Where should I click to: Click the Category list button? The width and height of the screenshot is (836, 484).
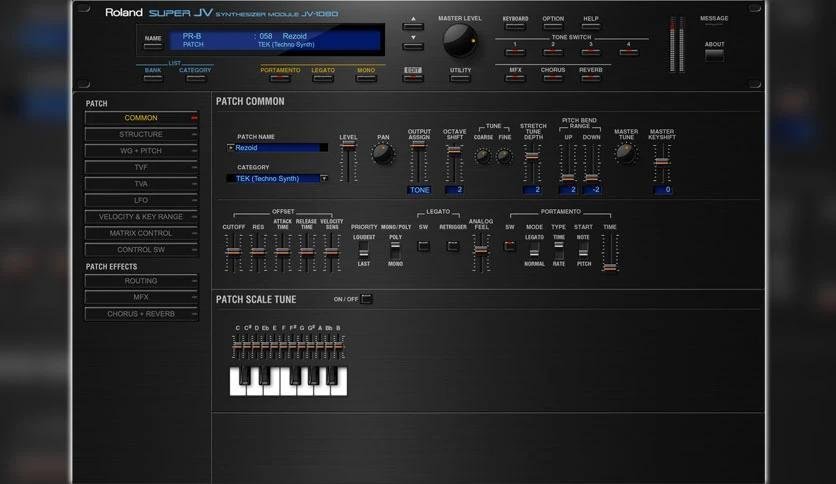196,78
